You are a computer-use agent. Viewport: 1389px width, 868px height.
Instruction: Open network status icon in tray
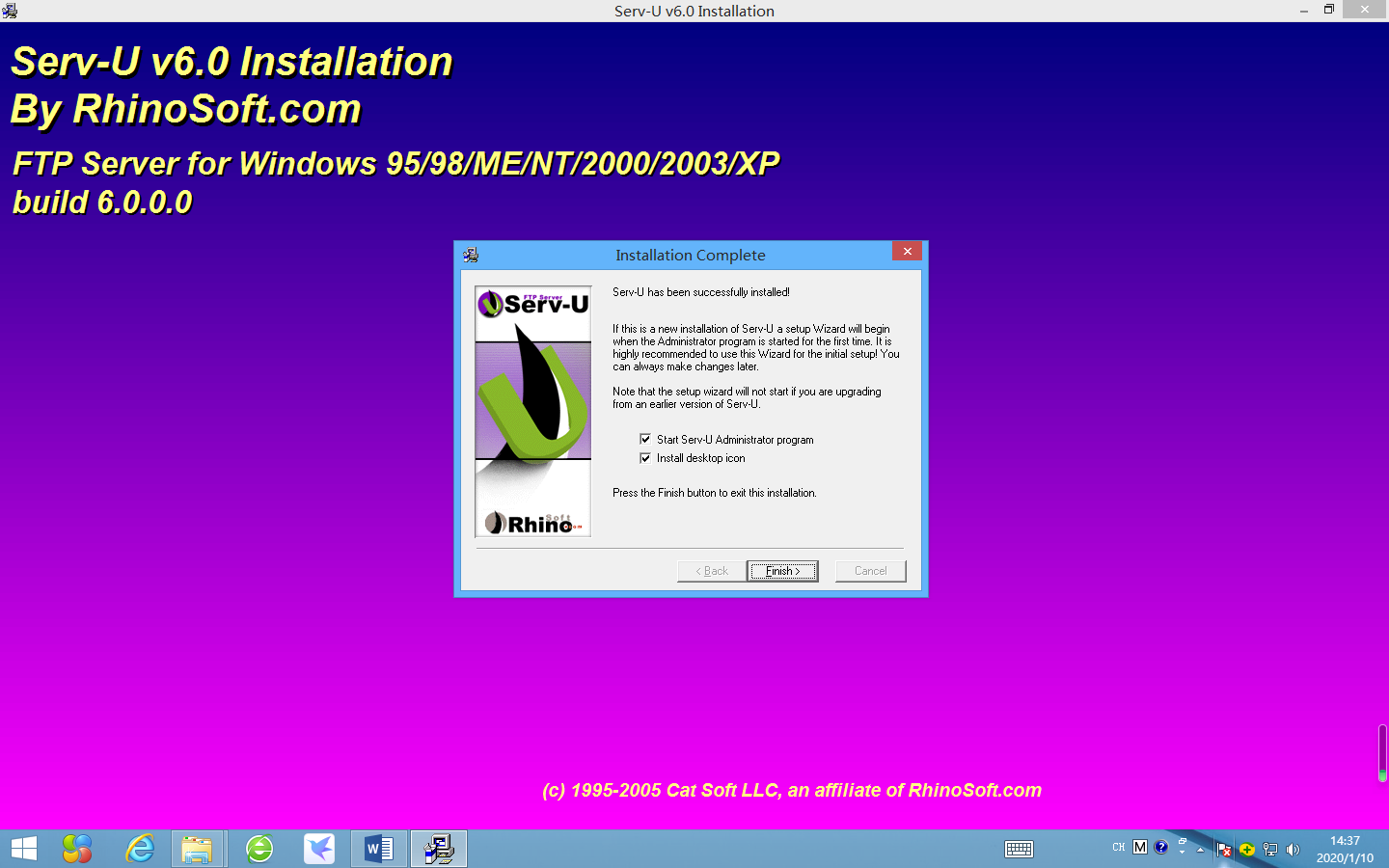[1270, 850]
